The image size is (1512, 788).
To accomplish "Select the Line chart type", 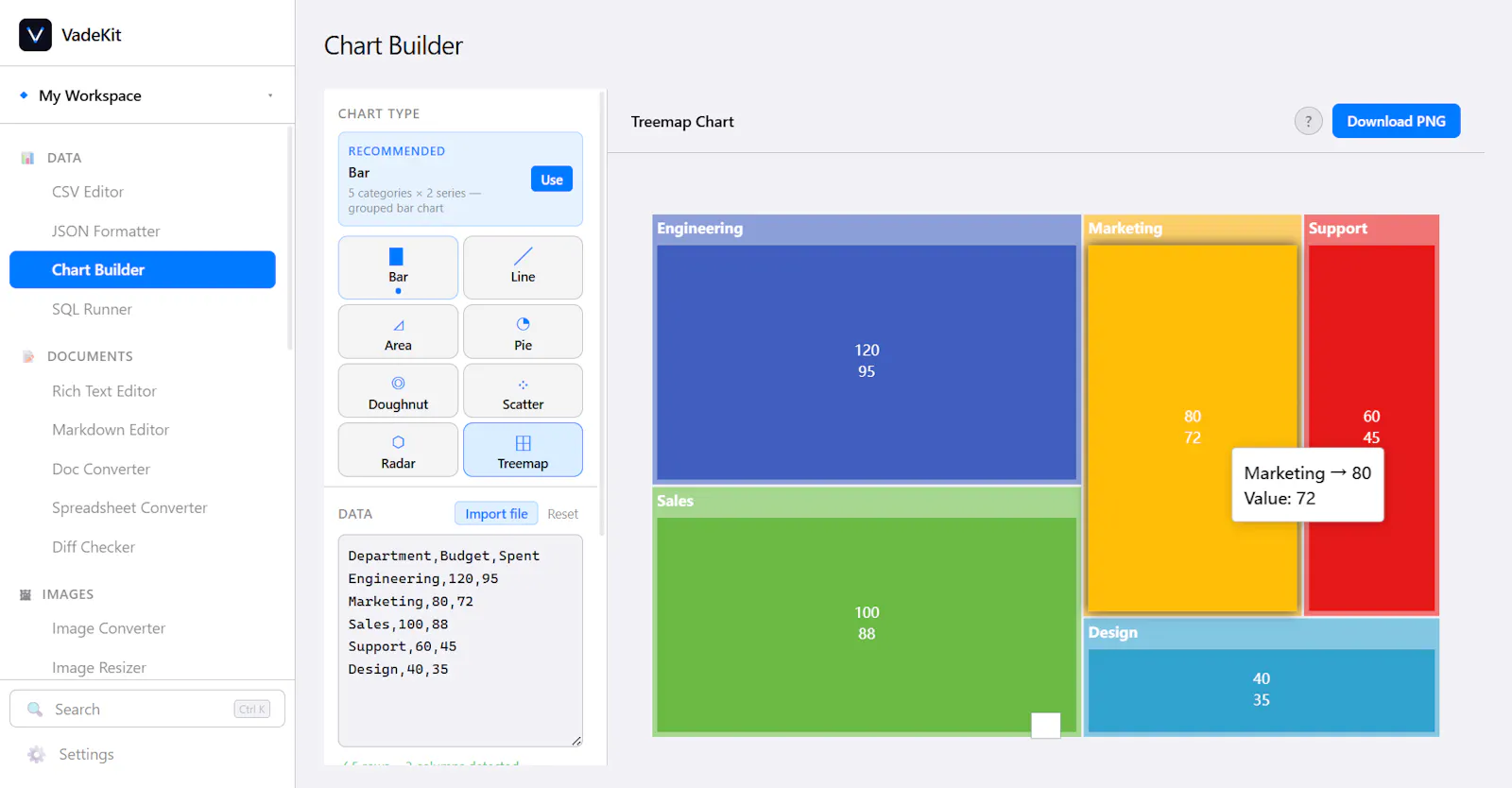I will tap(523, 267).
